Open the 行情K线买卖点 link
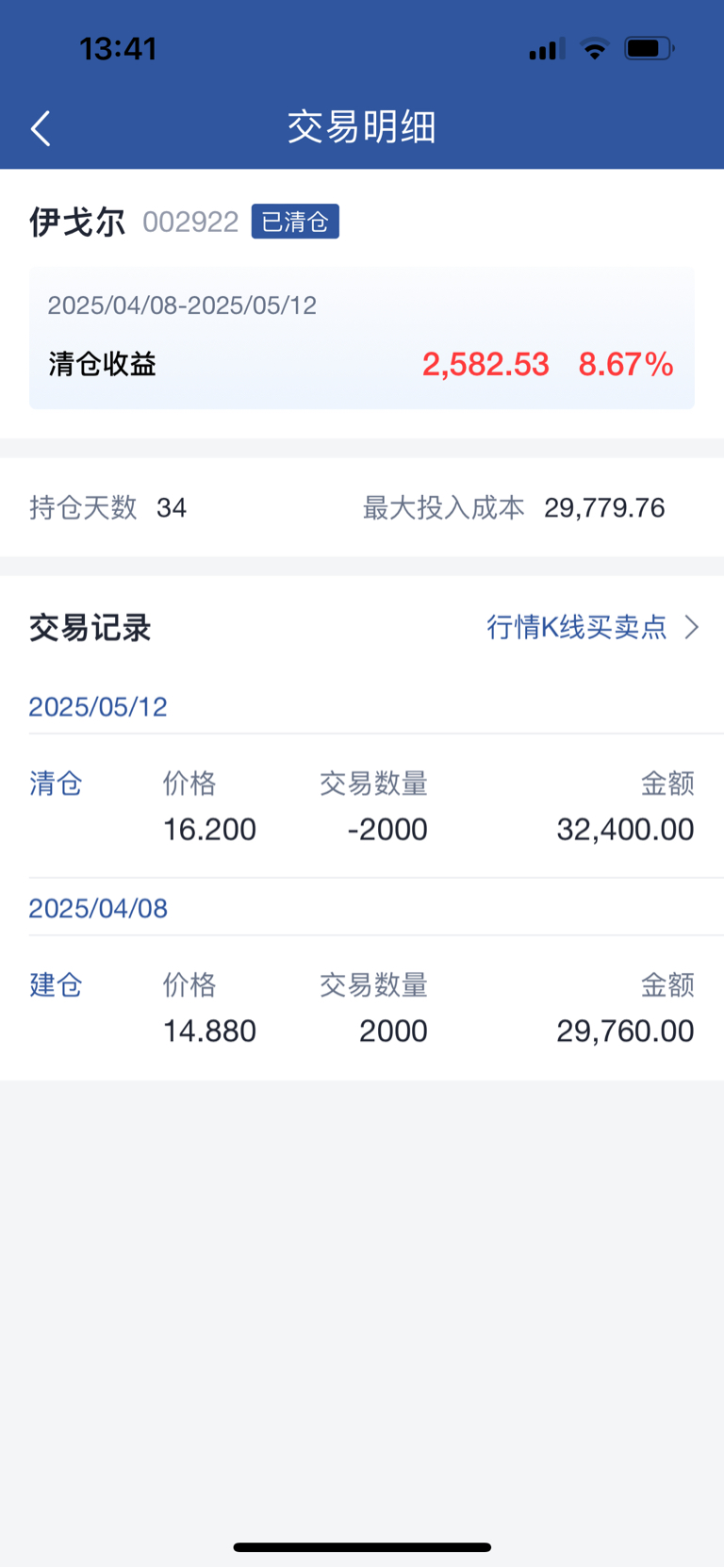The width and height of the screenshot is (724, 1568). pos(577,627)
